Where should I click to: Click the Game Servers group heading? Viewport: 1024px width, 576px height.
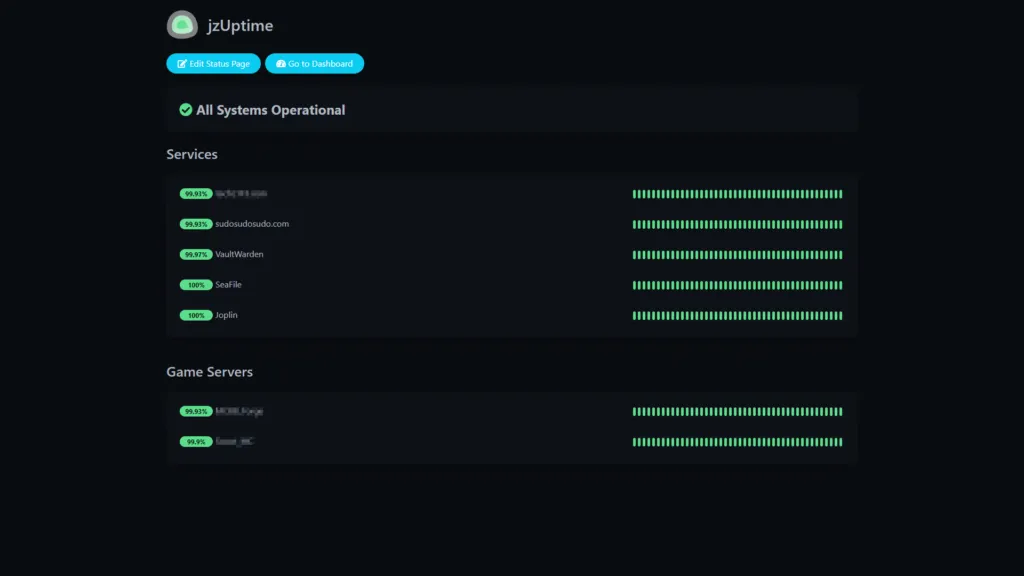[x=209, y=372]
